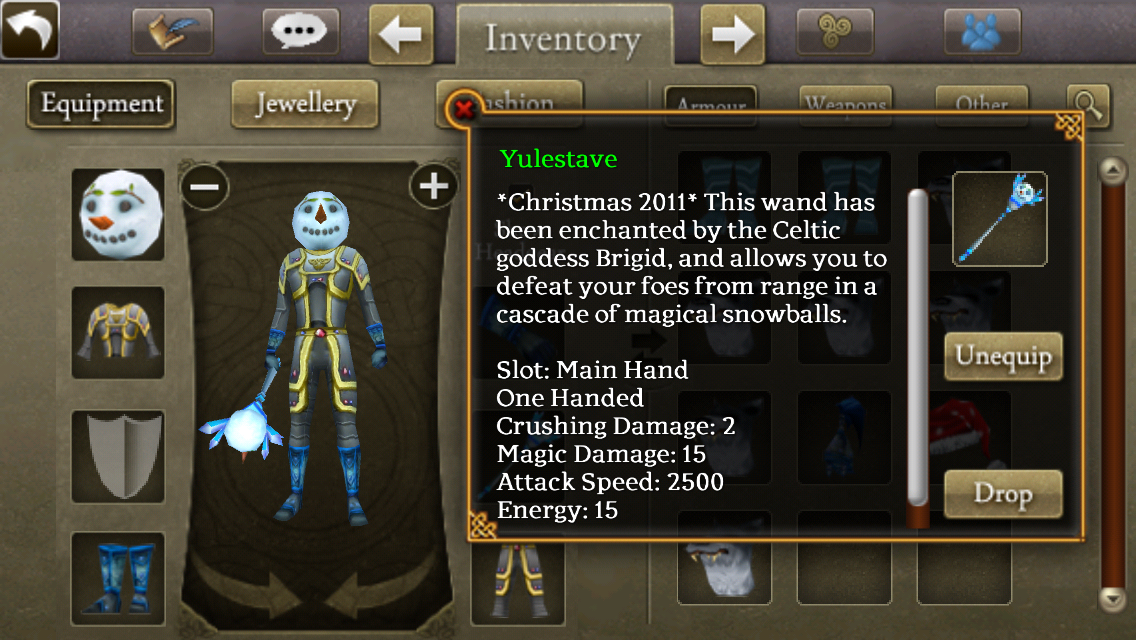Select the snowman head equipment slot
This screenshot has width=1136, height=640.
click(118, 215)
